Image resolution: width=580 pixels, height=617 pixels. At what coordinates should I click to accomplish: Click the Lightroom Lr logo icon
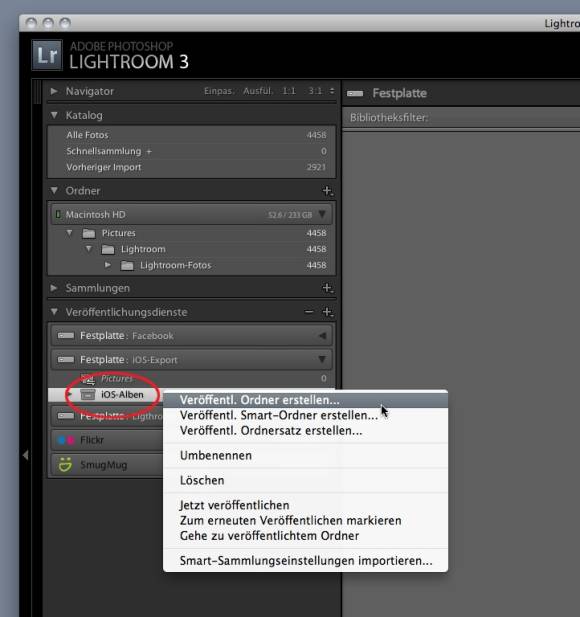47,55
